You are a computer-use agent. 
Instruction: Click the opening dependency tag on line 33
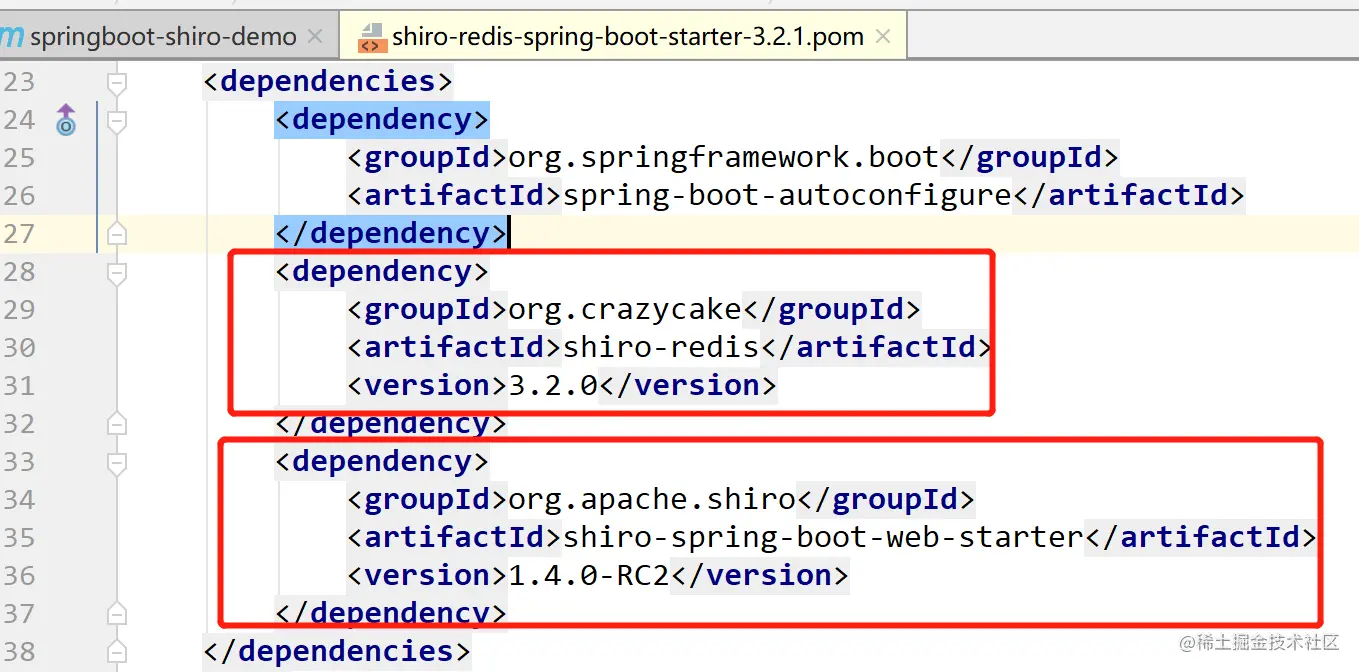coord(382,462)
